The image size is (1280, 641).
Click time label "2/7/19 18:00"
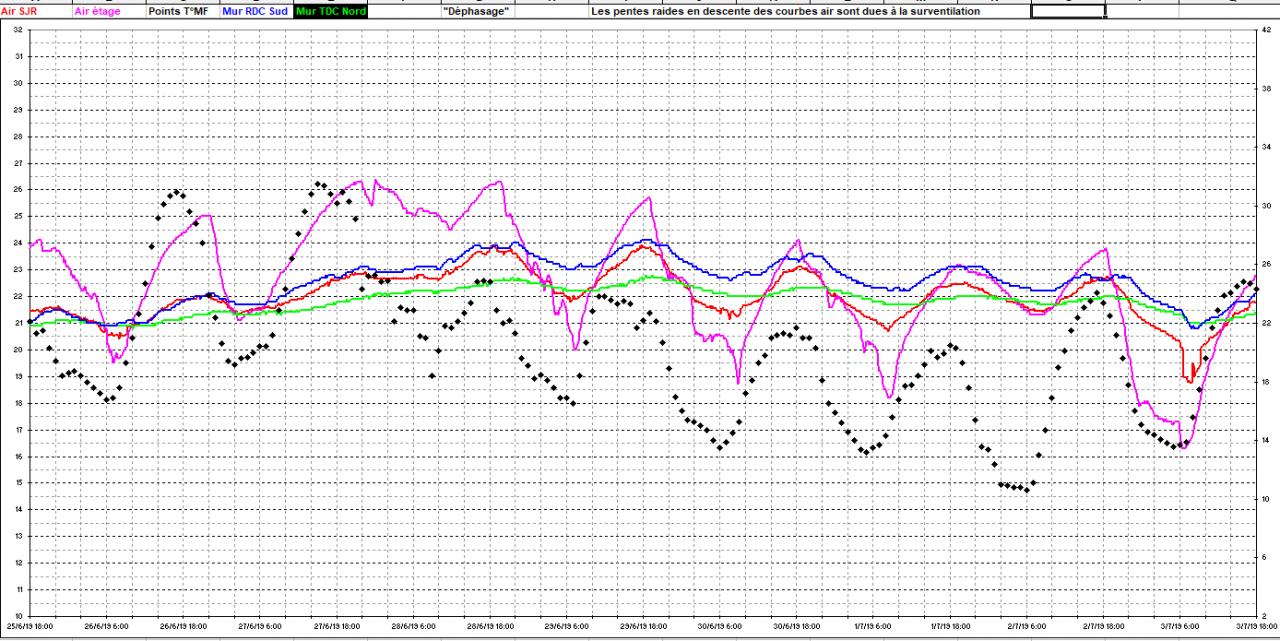1103,626
